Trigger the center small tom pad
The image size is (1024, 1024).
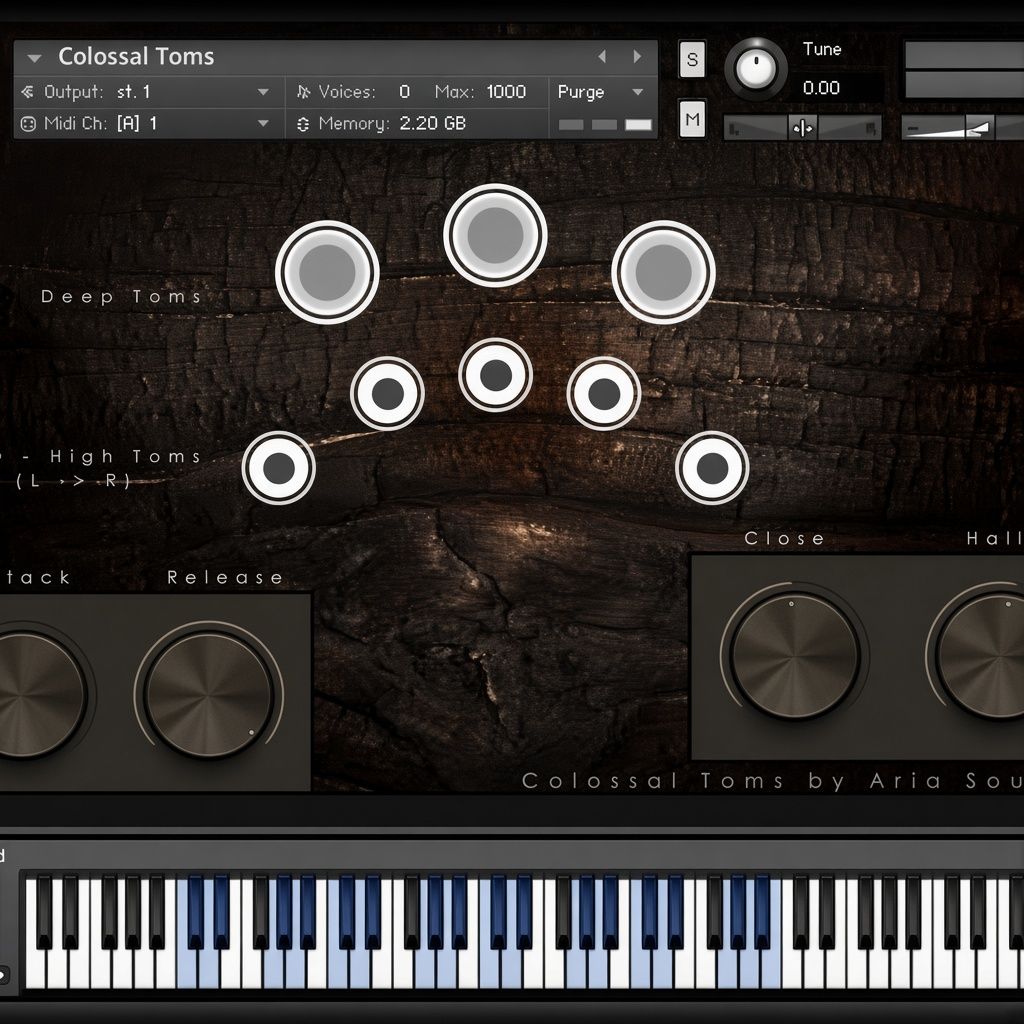(496, 375)
